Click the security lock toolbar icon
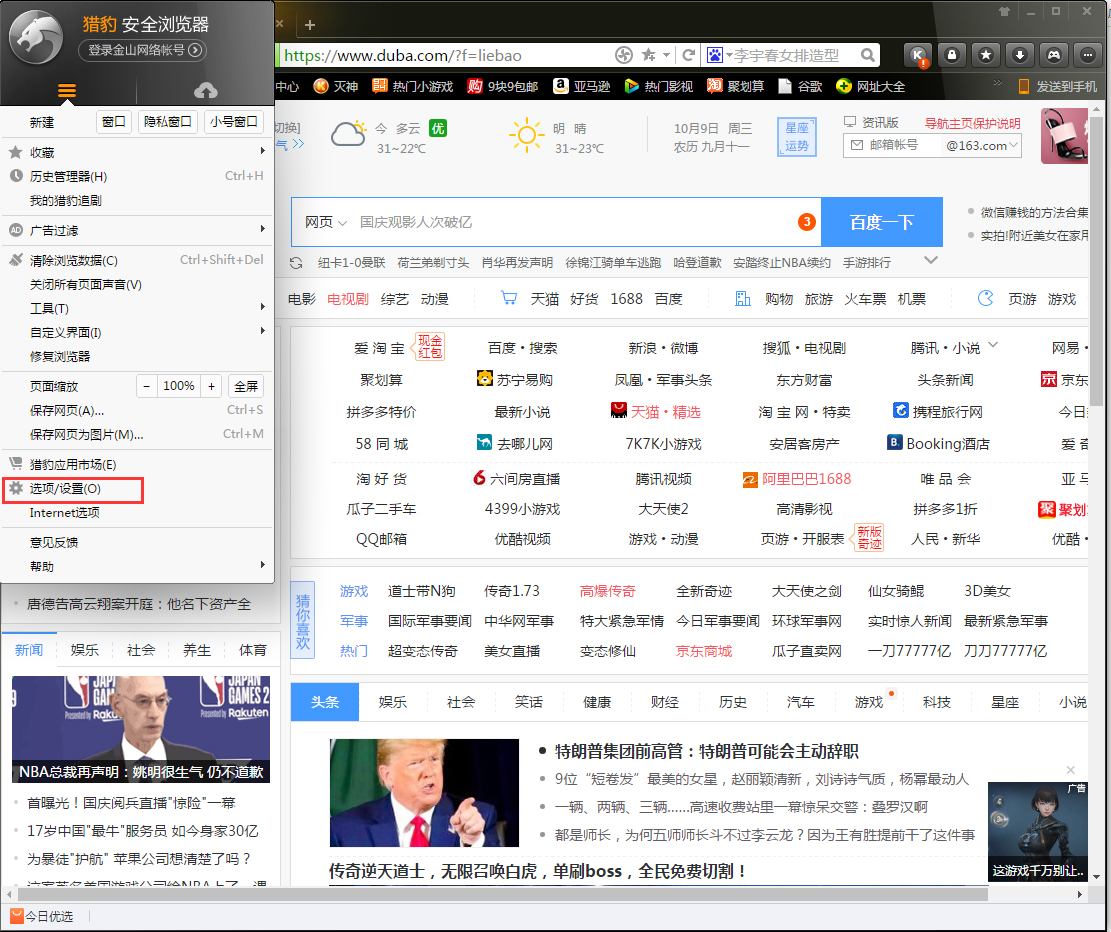This screenshot has height=932, width=1111. pyautogui.click(x=954, y=55)
